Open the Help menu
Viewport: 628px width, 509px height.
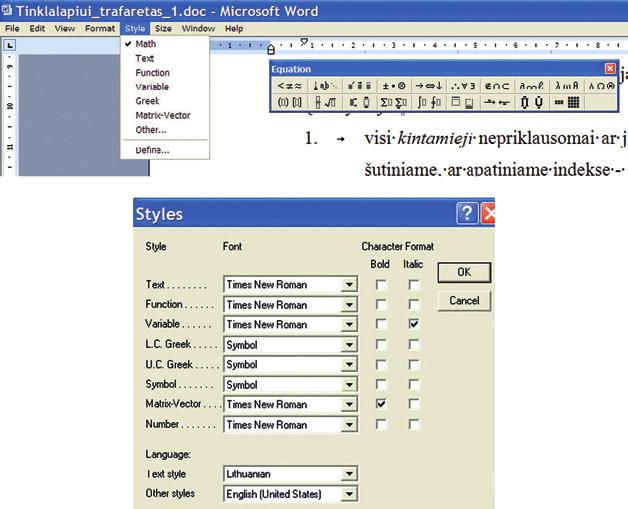tap(234, 28)
